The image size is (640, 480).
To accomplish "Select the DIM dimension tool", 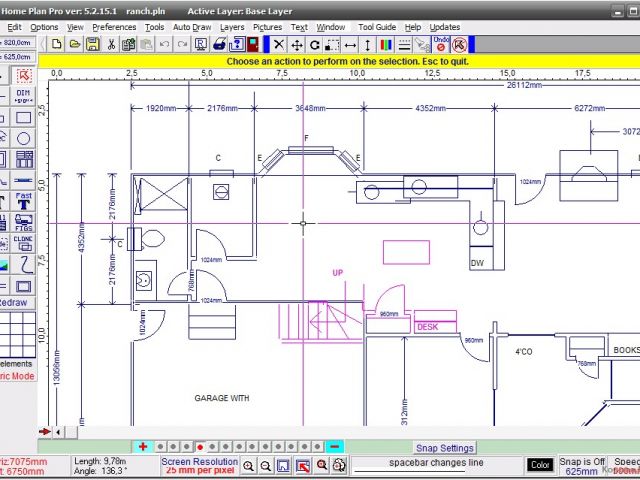I will [x=24, y=95].
